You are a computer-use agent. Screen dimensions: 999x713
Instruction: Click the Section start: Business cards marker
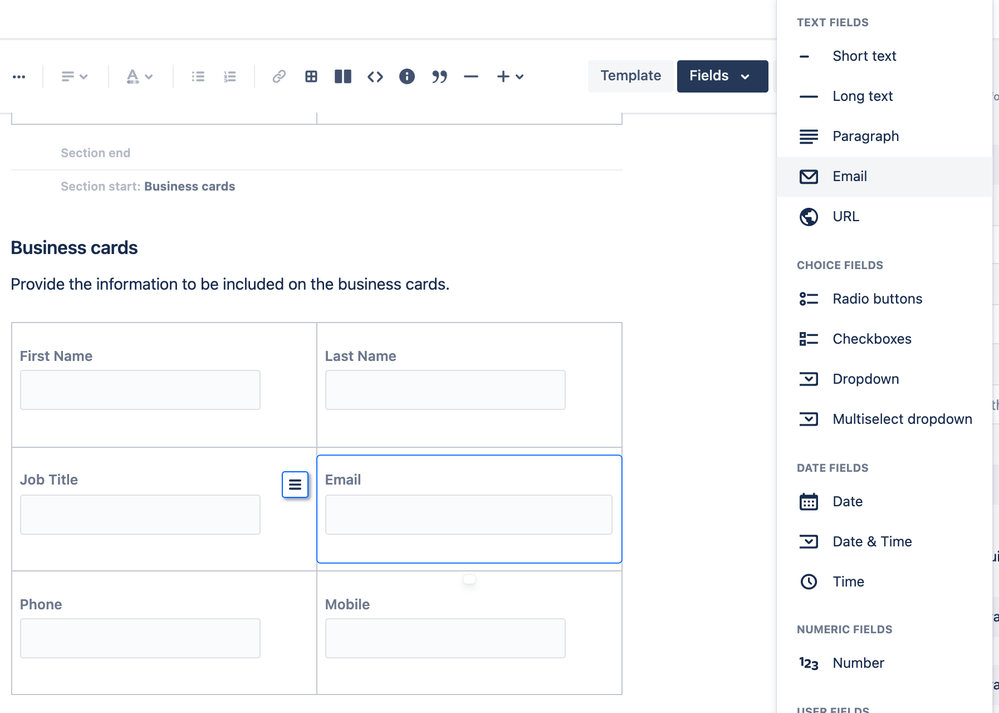[148, 187]
